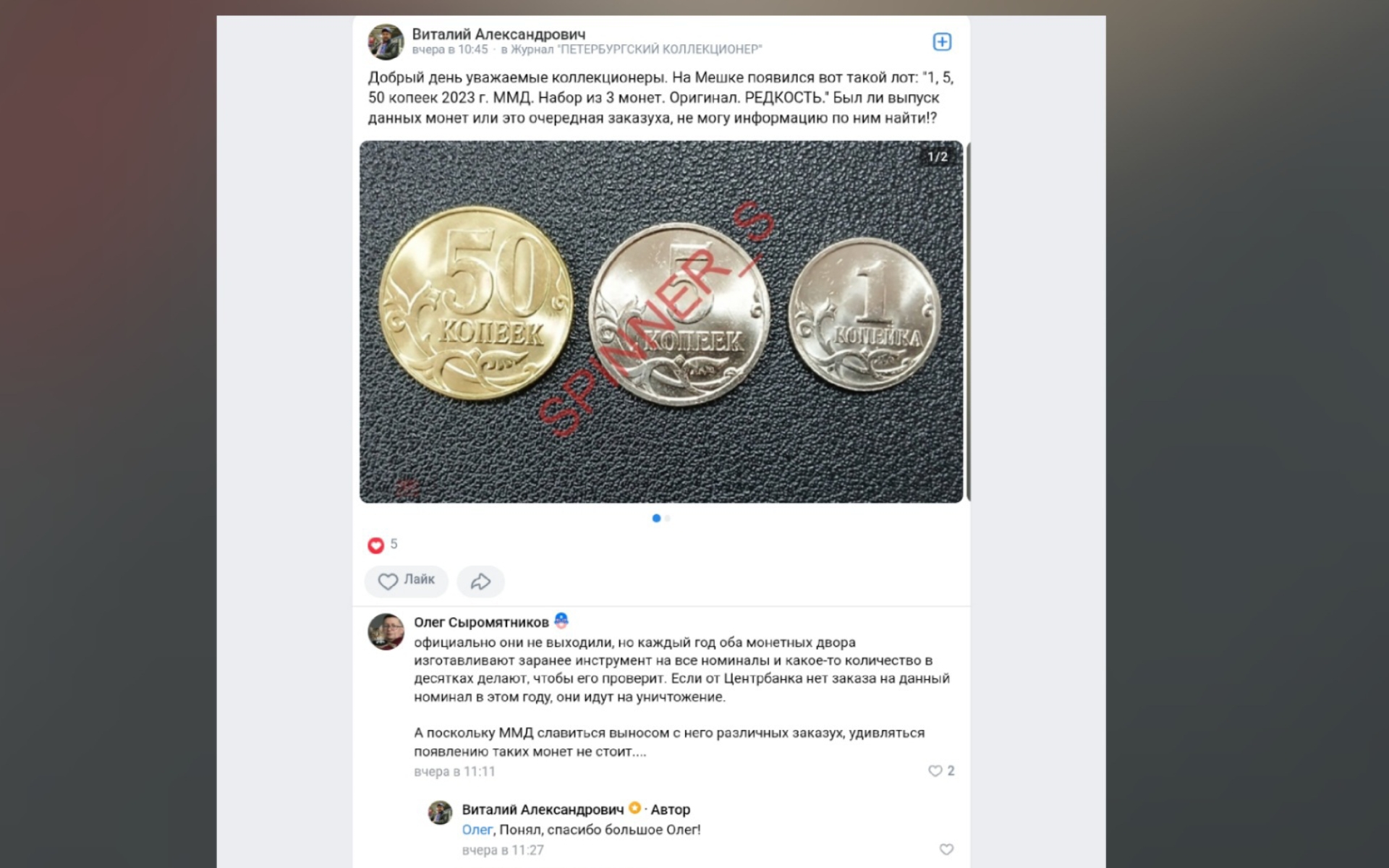The height and width of the screenshot is (868, 1389).
Task: Click the share arrow button
Action: [480, 581]
